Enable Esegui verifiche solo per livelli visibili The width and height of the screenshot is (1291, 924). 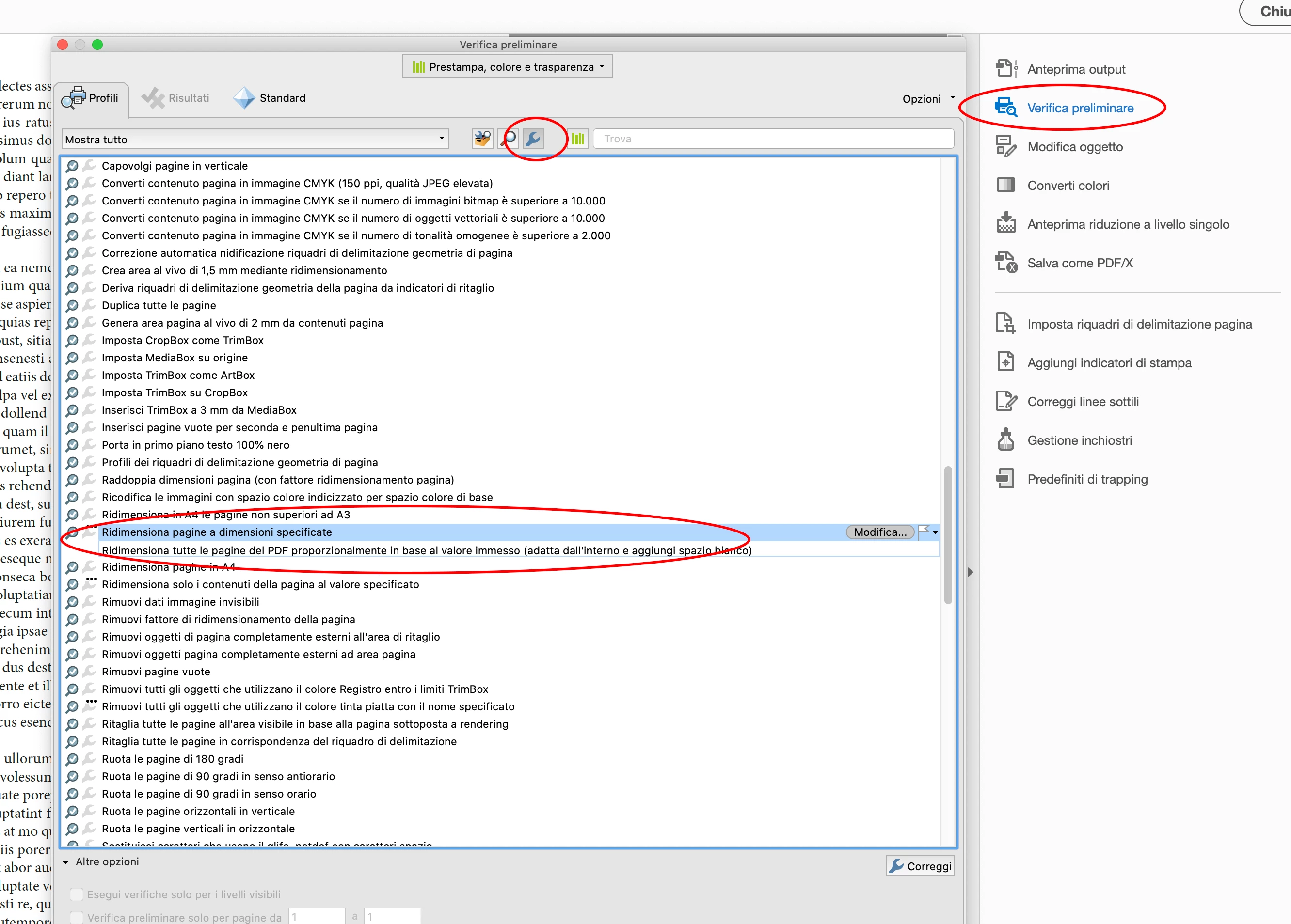point(76,894)
